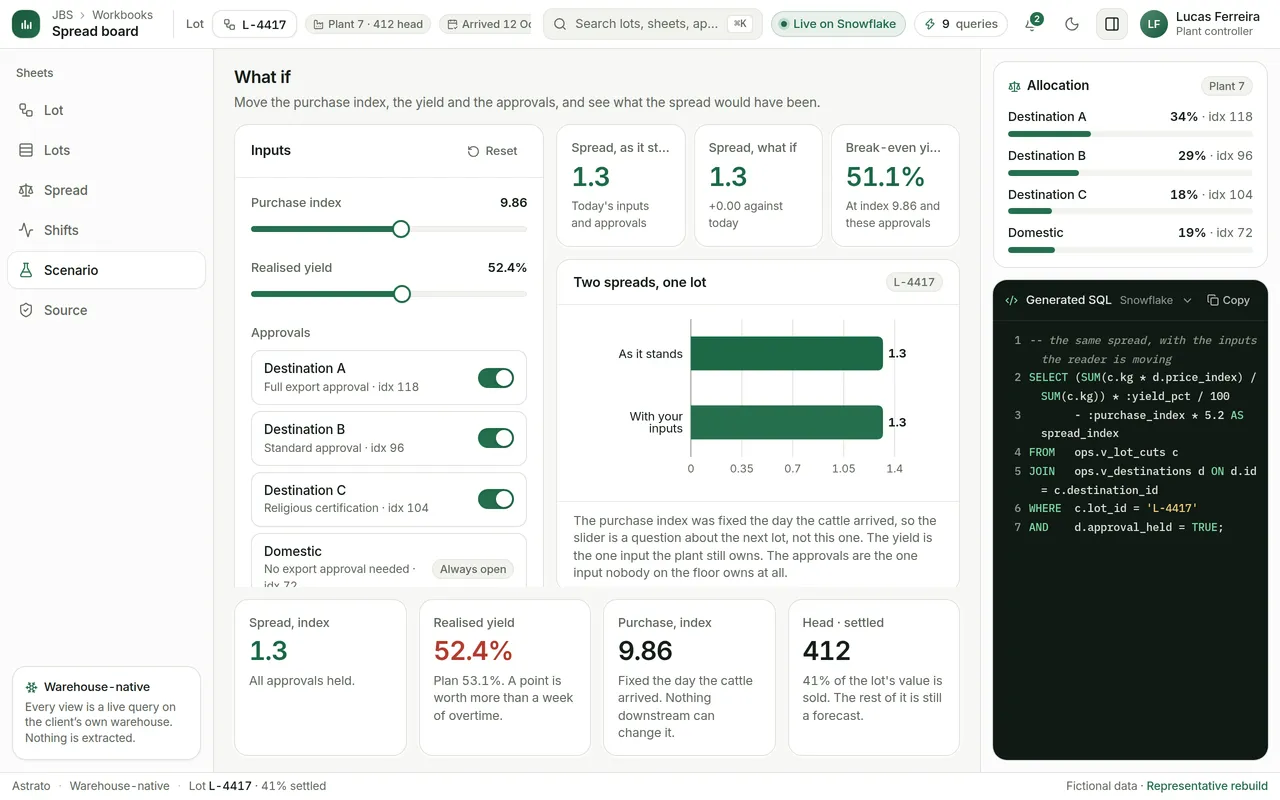1280x800 pixels.
Task: Click the Realised yield slider handle
Action: point(402,294)
